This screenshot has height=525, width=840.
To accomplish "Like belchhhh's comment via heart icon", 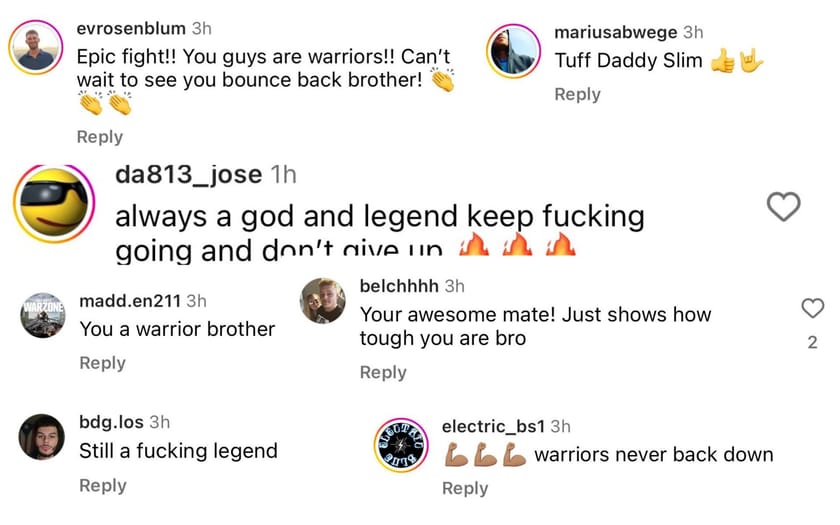I will [812, 308].
